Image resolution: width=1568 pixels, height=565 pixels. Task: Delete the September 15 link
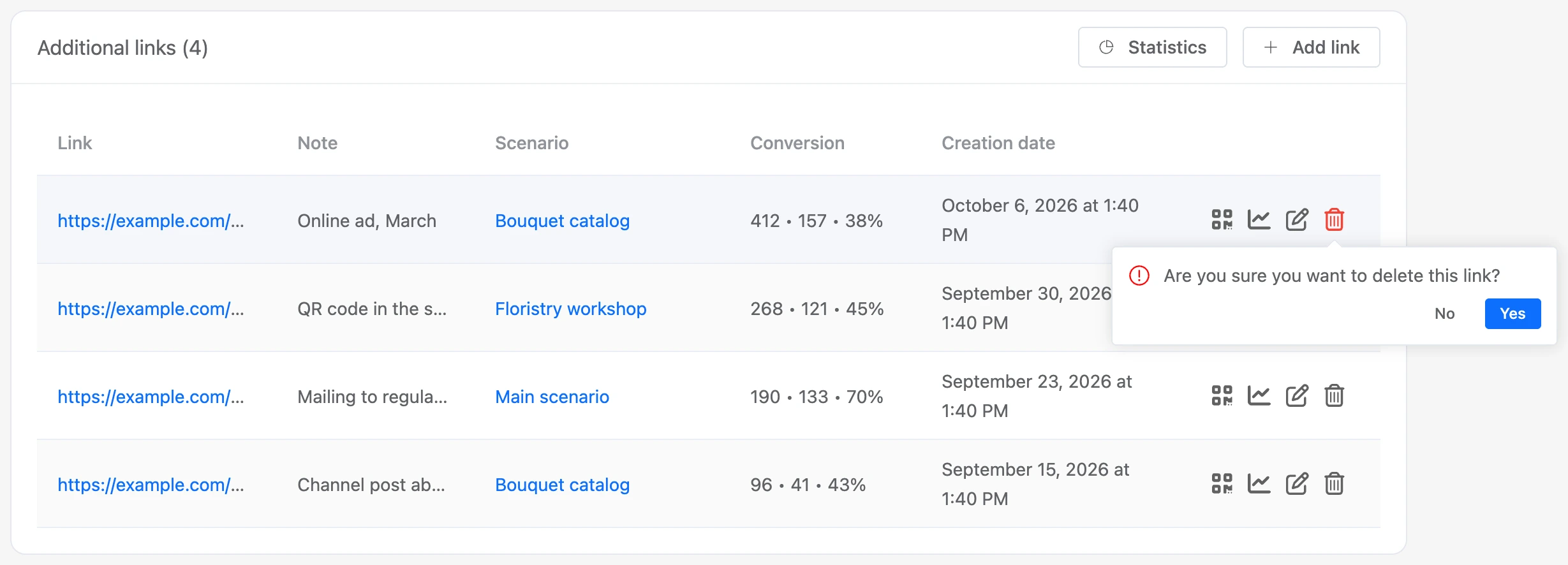pyautogui.click(x=1334, y=484)
